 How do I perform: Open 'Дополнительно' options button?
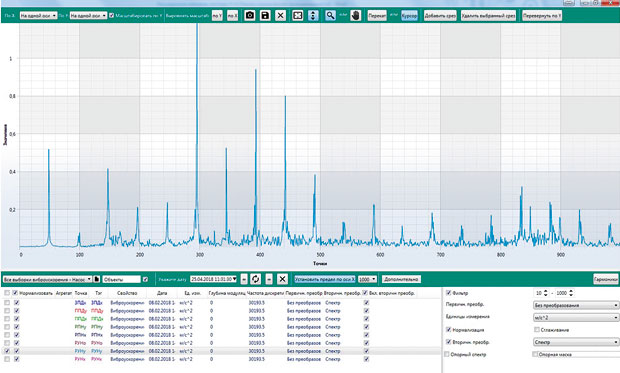pos(401,279)
